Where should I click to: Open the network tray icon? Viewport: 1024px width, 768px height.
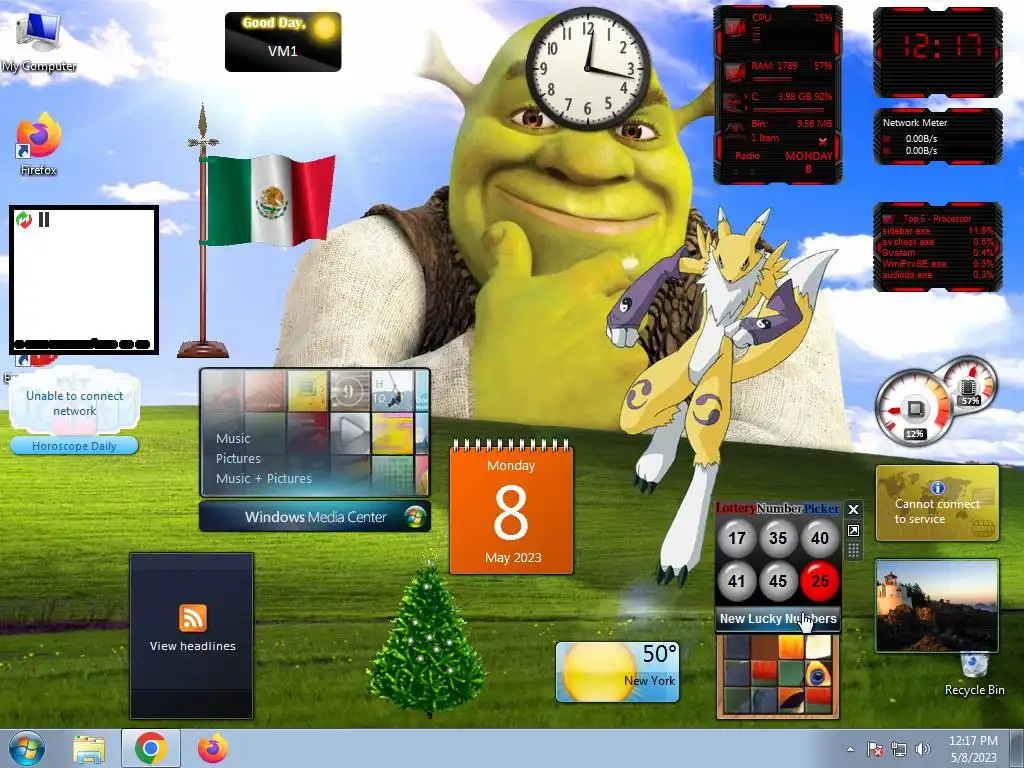pos(899,749)
